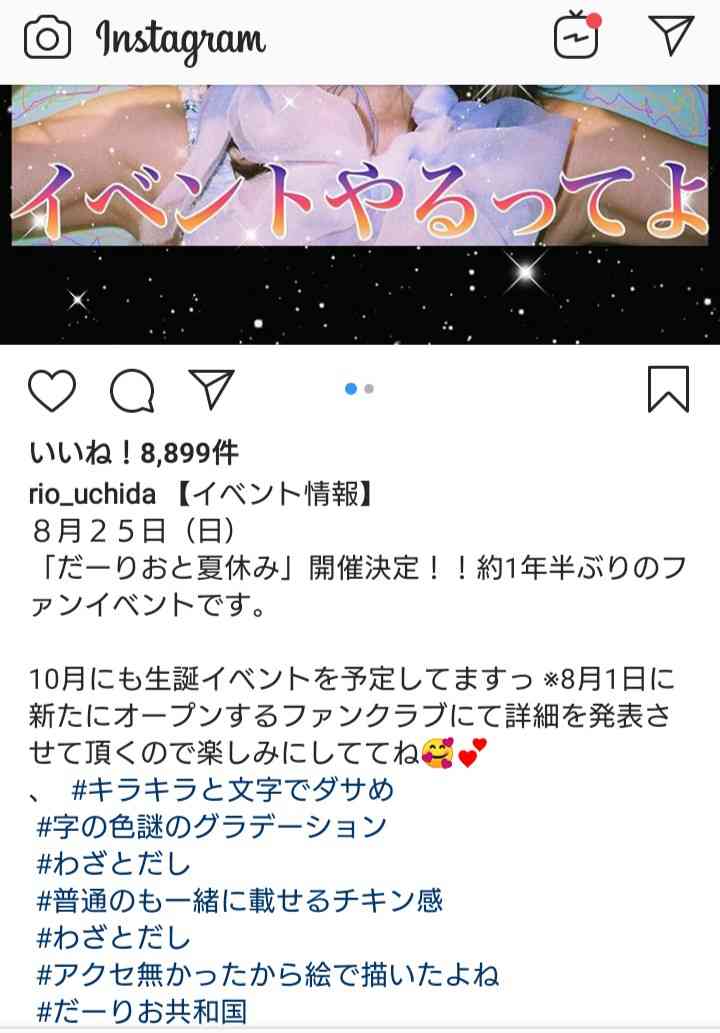This screenshot has height=1033, width=720.
Task: Select the first blue carousel dot
Action: pos(351,389)
